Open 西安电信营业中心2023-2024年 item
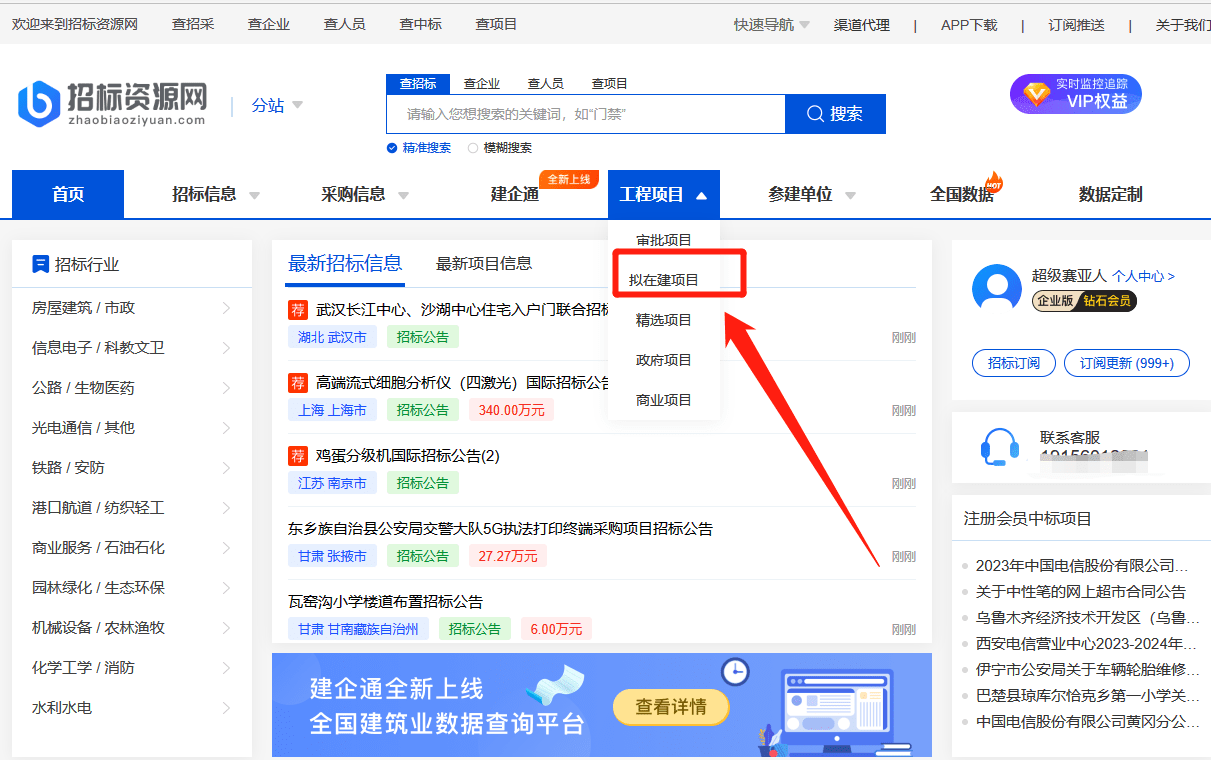The width and height of the screenshot is (1211, 760). click(x=1086, y=644)
